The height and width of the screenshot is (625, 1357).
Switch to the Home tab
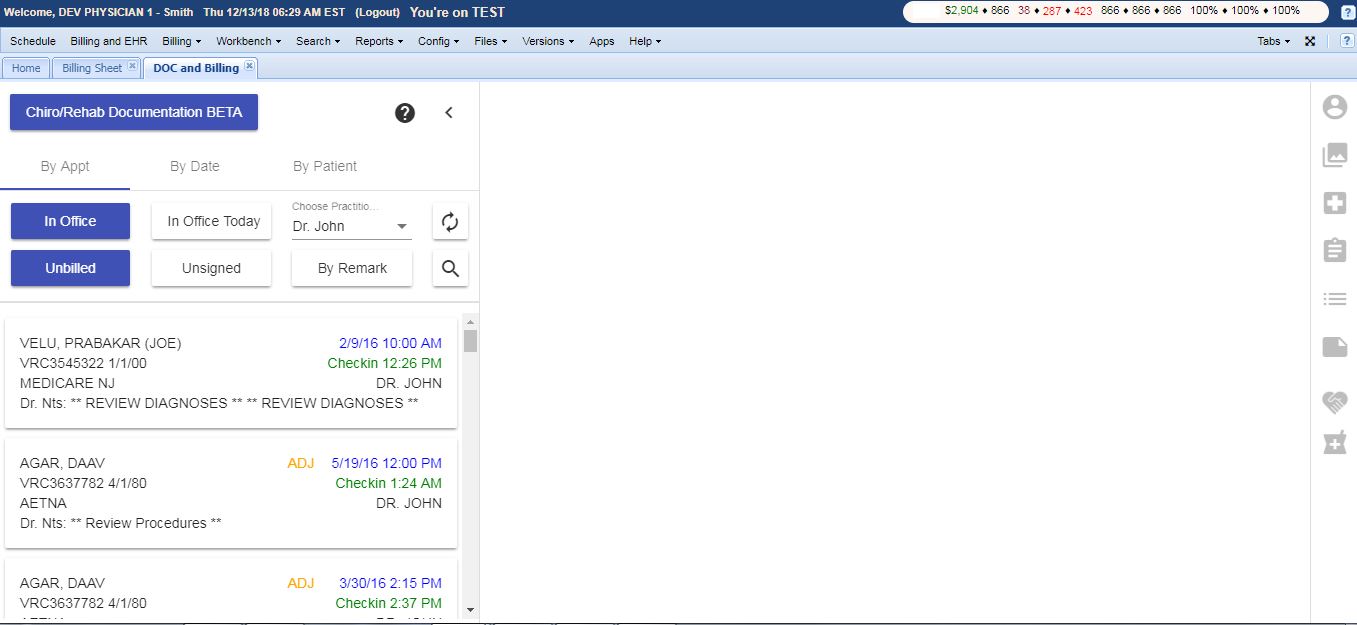(26, 68)
